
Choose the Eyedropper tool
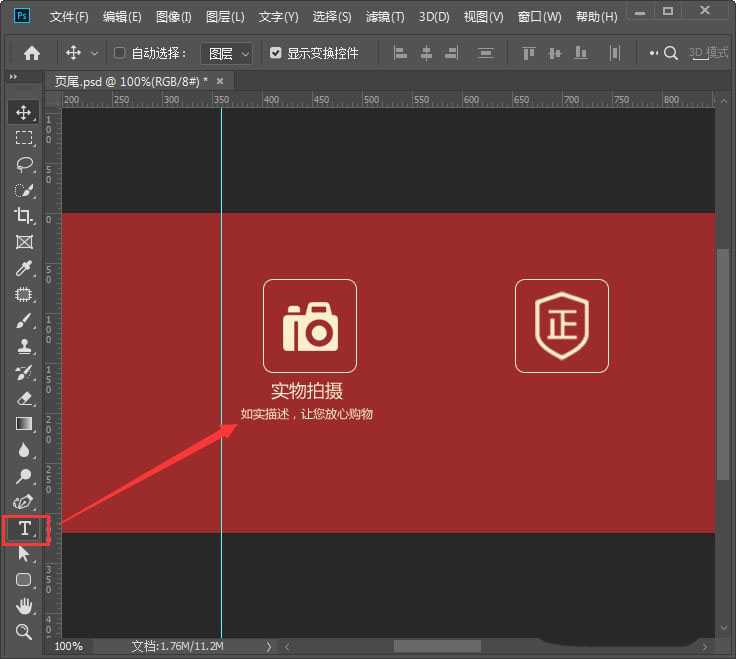[x=25, y=268]
